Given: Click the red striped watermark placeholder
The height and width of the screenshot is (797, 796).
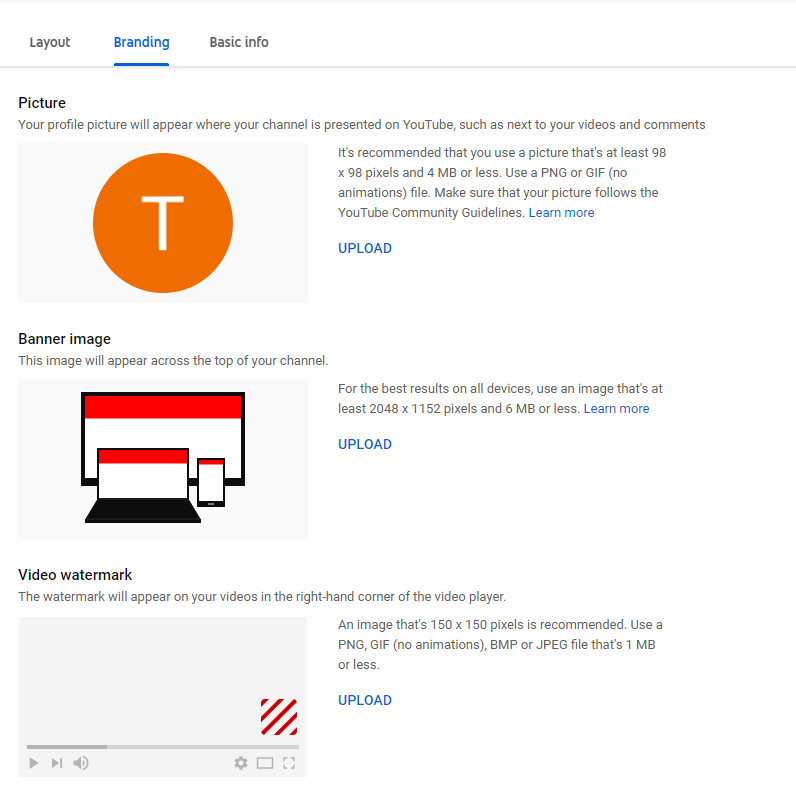Looking at the screenshot, I should (x=279, y=717).
